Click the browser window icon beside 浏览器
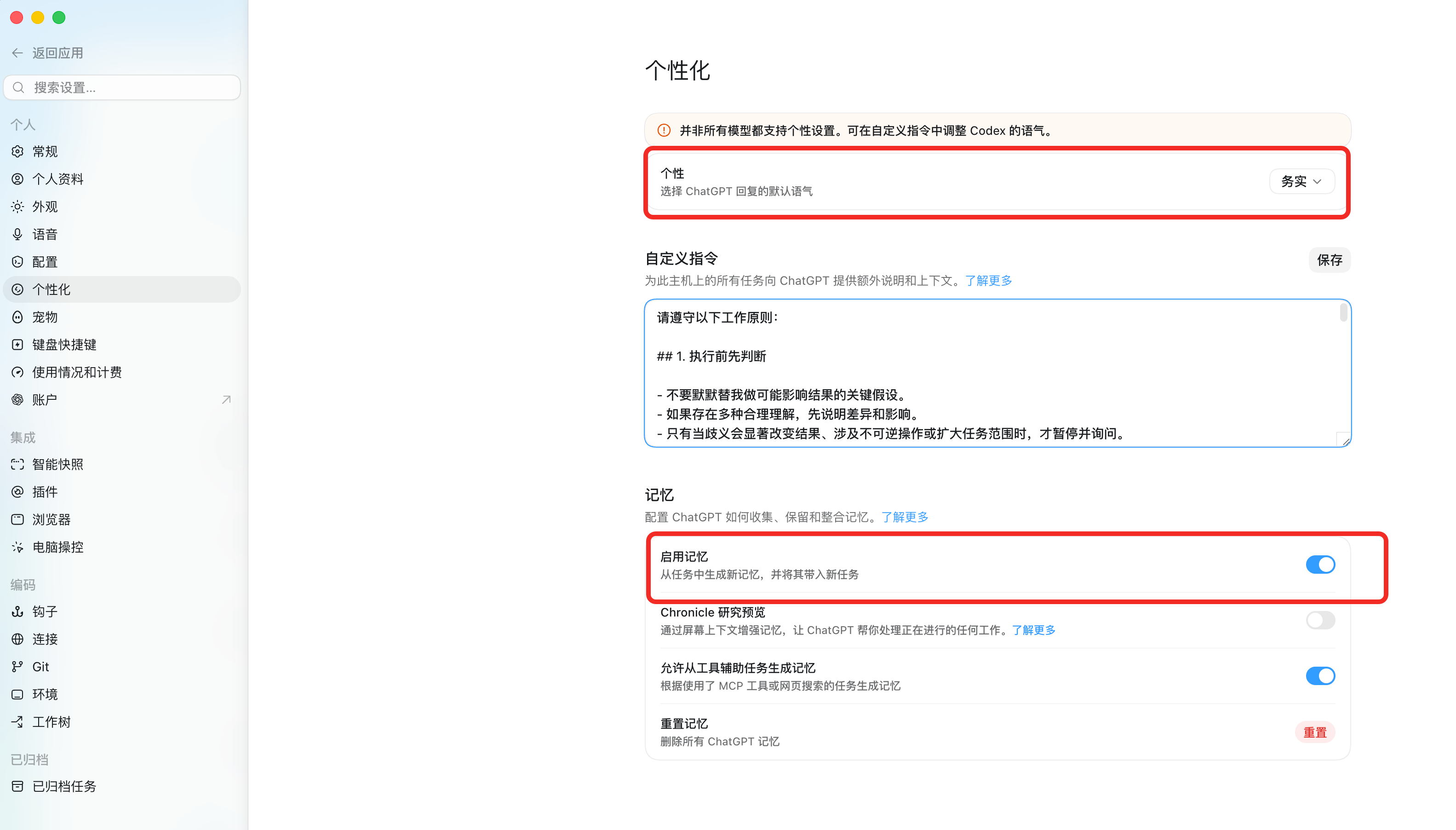Screen dimensions: 1456x830 [x=17, y=520]
